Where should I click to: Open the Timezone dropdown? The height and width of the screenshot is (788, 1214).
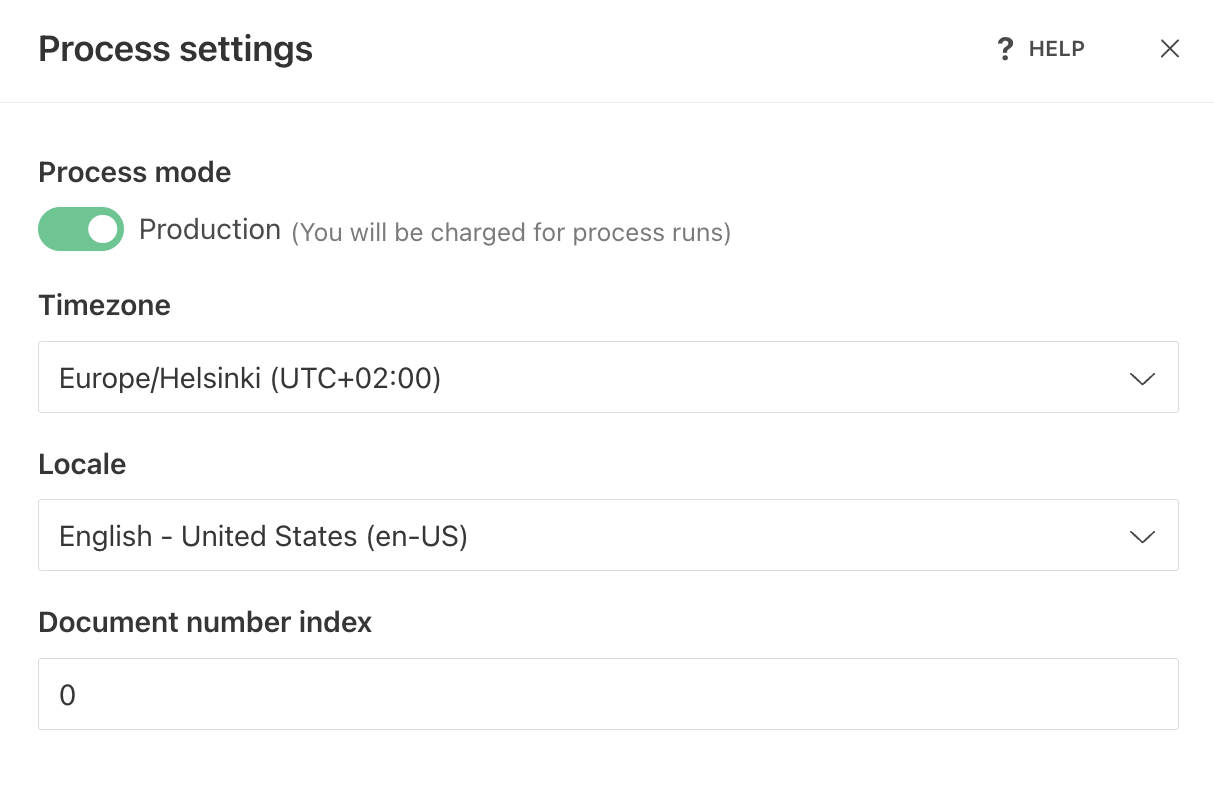coord(608,377)
